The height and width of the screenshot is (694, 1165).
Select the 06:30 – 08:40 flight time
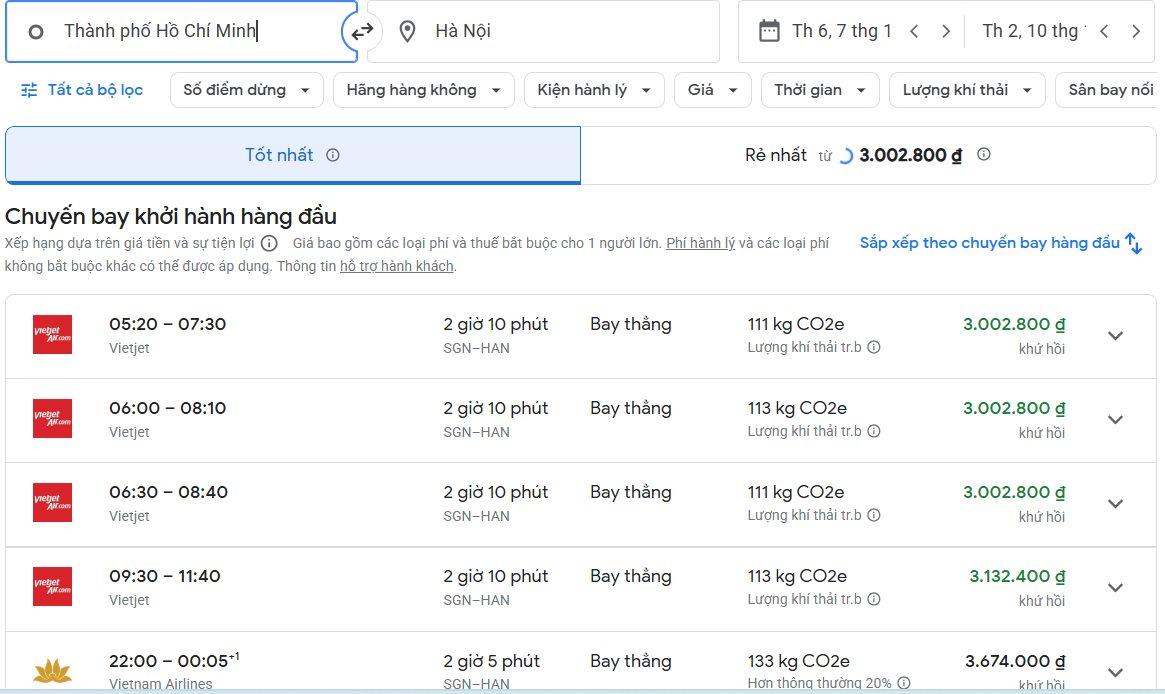coord(169,492)
